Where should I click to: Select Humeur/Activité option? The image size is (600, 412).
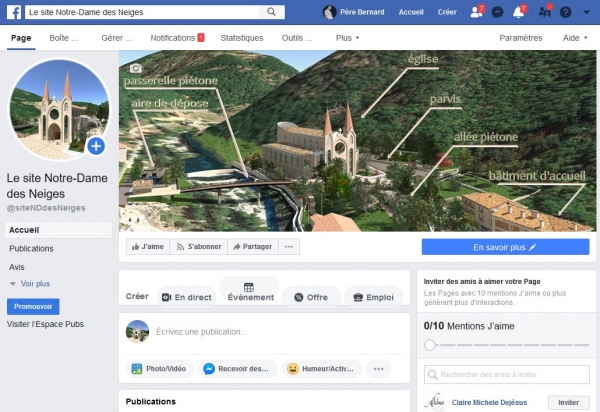point(321,369)
